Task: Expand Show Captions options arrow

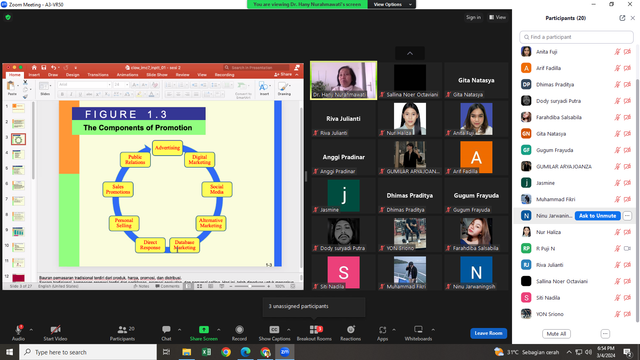Action: 289,329
